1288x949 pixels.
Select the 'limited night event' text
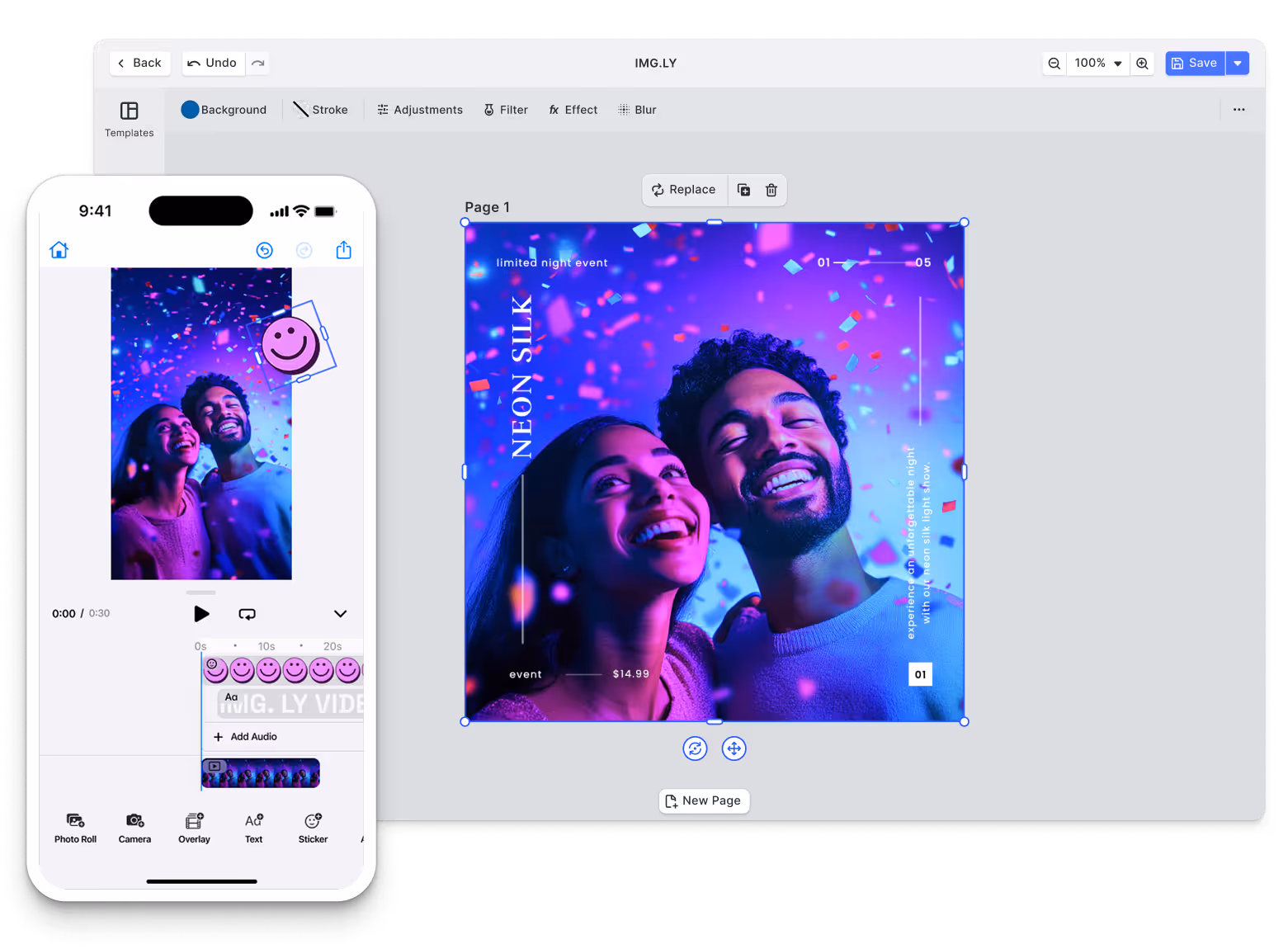coord(551,262)
